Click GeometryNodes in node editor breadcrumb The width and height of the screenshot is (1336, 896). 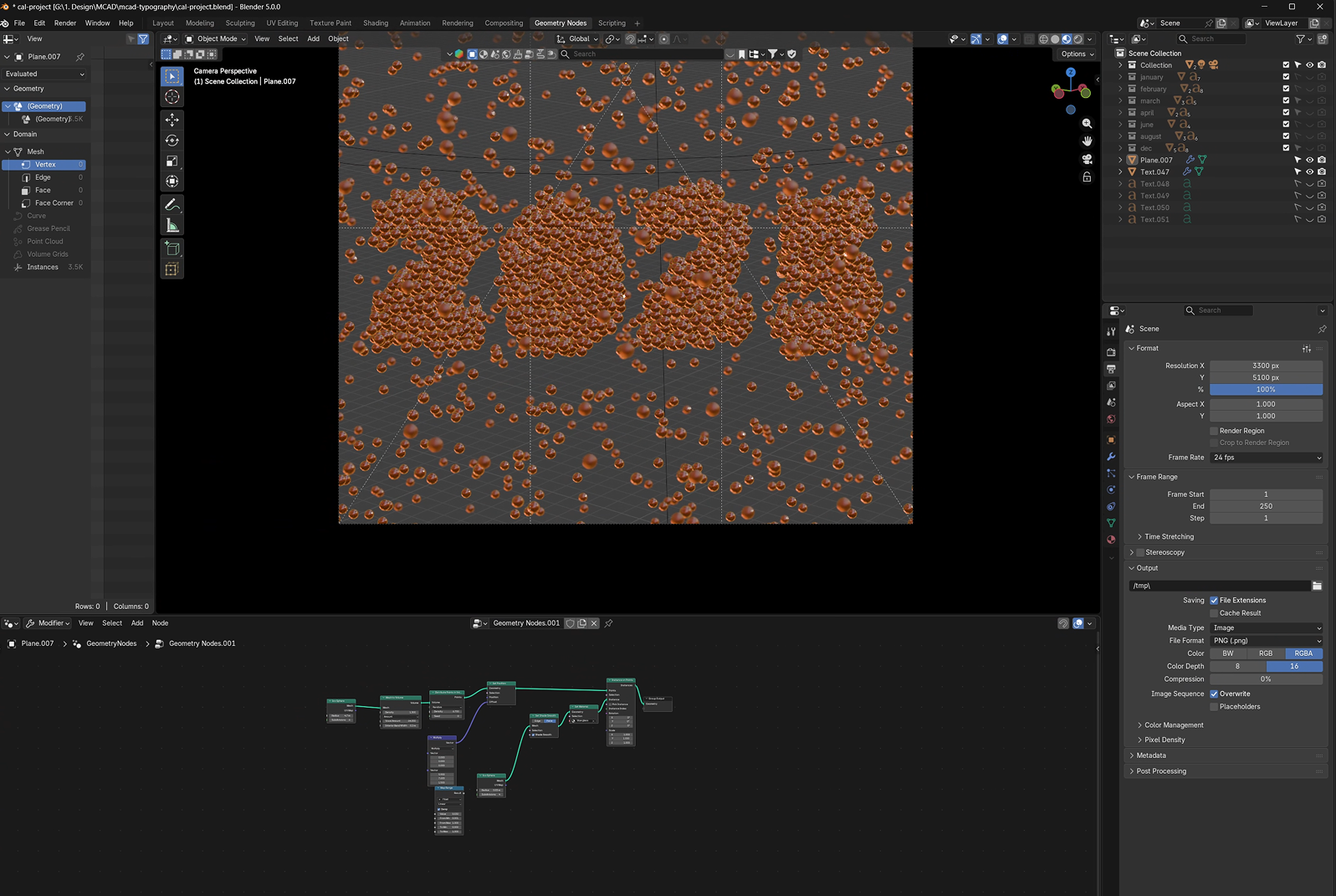pyautogui.click(x=110, y=643)
